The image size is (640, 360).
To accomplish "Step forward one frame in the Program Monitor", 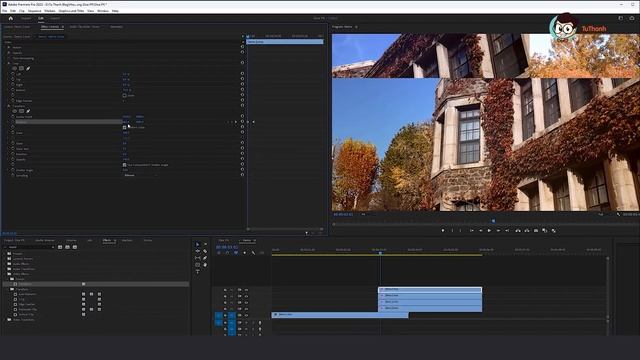I will (x=498, y=231).
